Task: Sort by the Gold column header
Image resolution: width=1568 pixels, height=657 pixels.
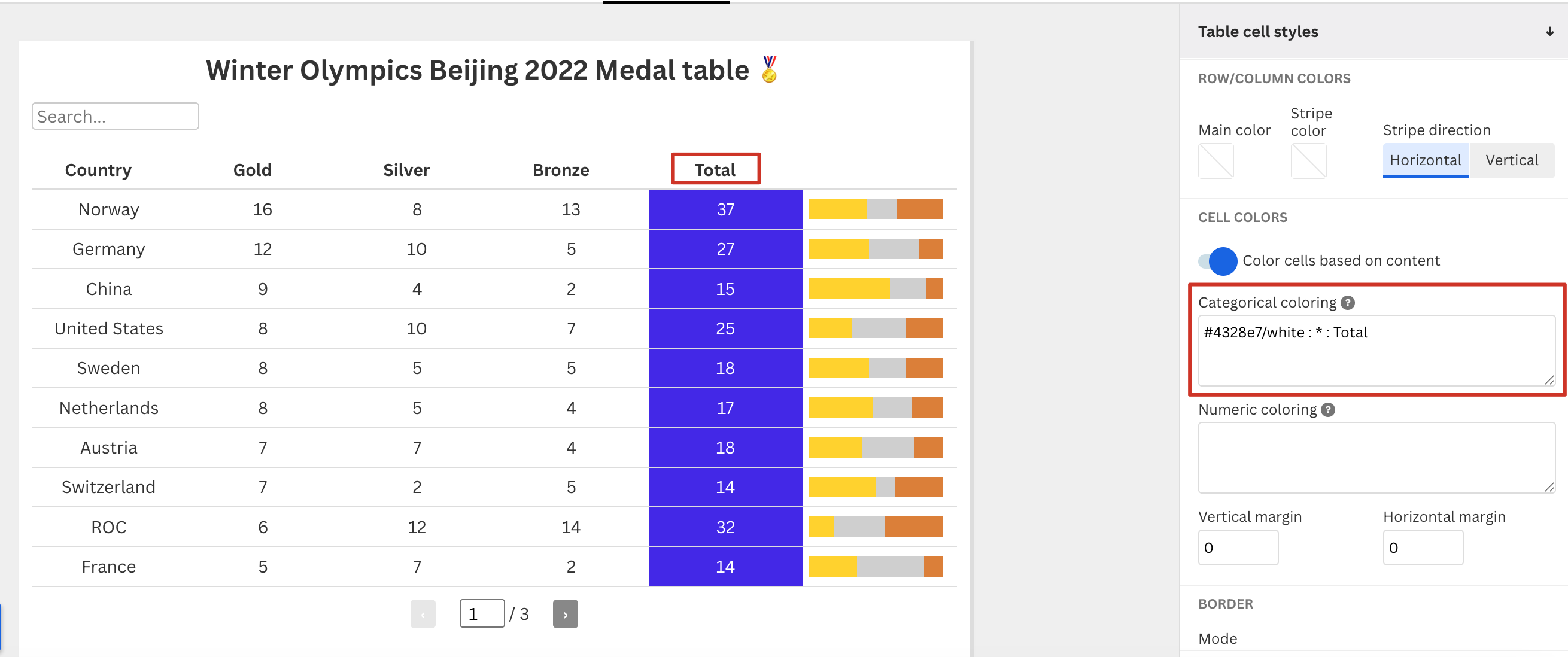Action: click(252, 170)
